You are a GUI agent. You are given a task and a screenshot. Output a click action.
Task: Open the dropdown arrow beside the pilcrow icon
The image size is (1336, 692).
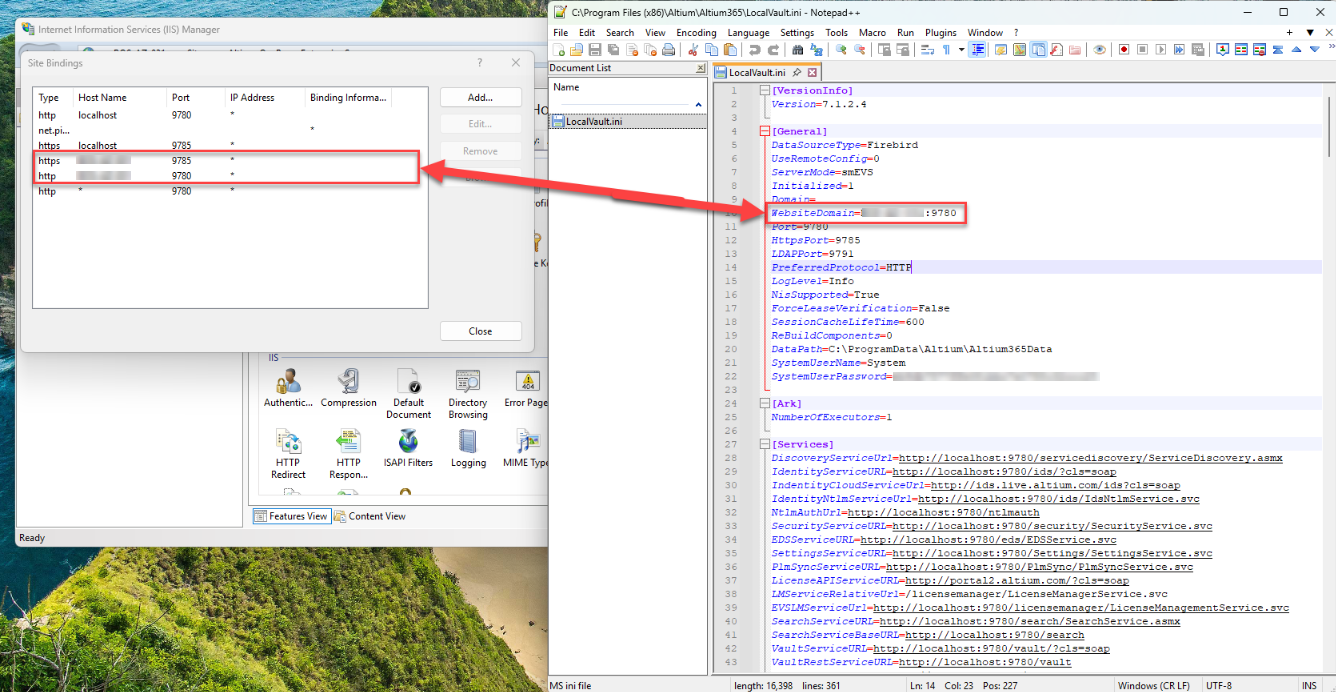pyautogui.click(x=962, y=49)
